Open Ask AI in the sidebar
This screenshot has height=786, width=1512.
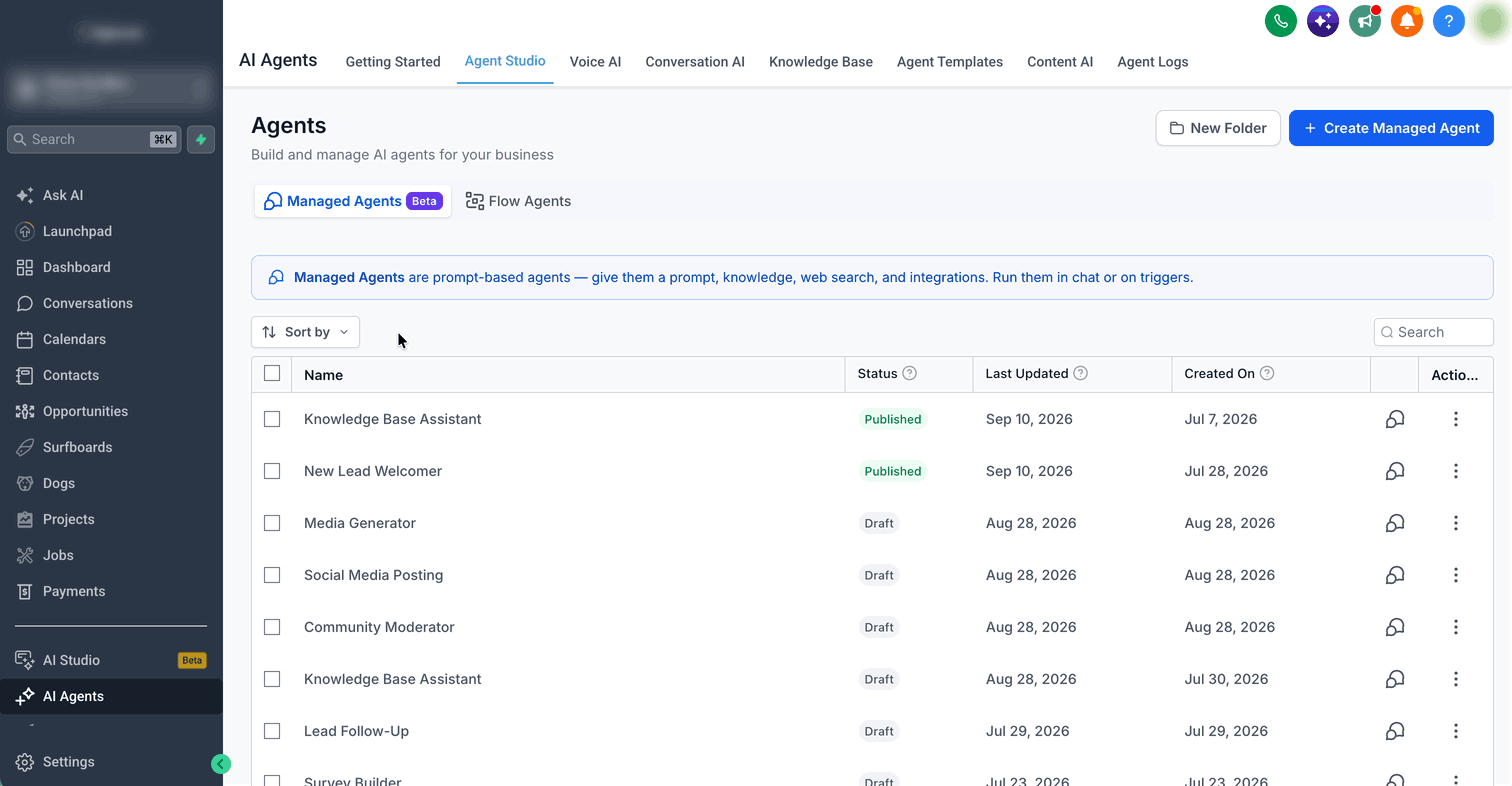coord(111,195)
